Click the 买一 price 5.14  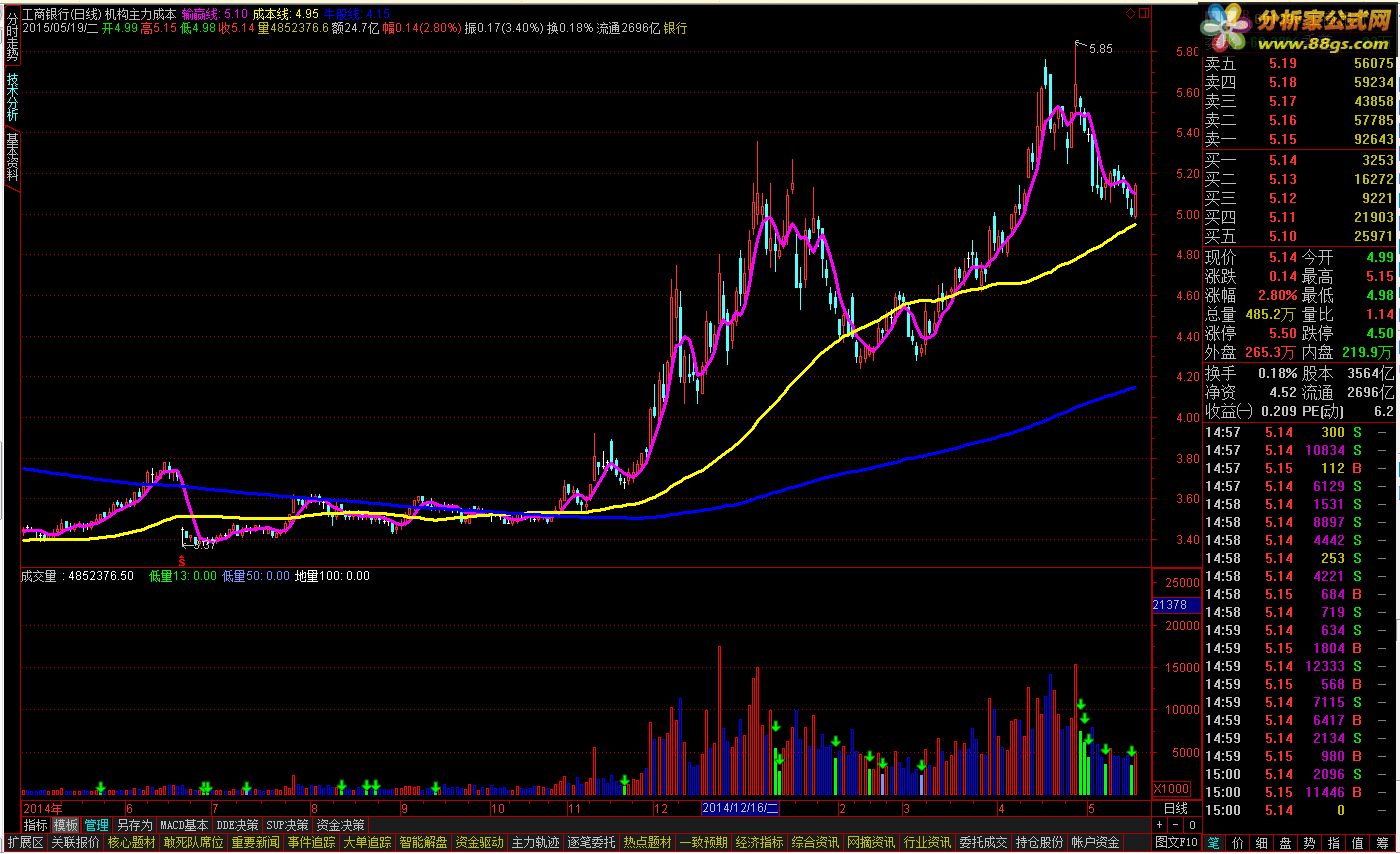click(1283, 160)
